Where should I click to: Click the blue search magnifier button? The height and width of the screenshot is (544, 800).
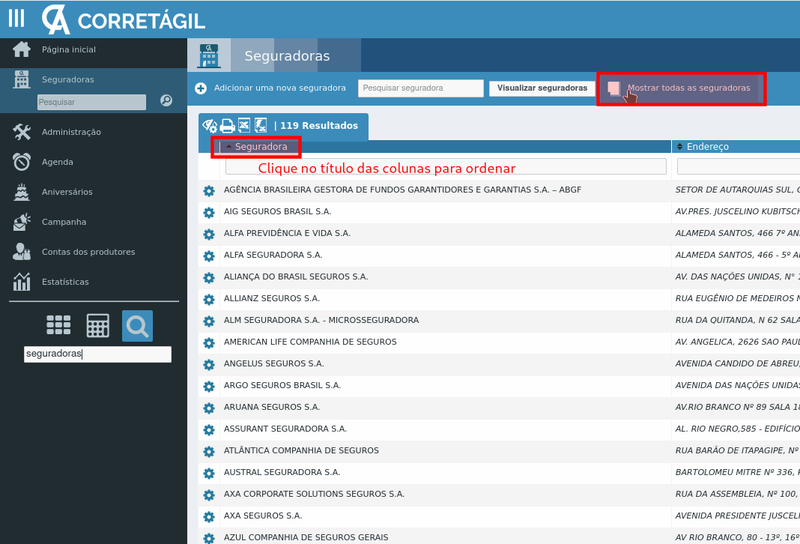tap(137, 326)
